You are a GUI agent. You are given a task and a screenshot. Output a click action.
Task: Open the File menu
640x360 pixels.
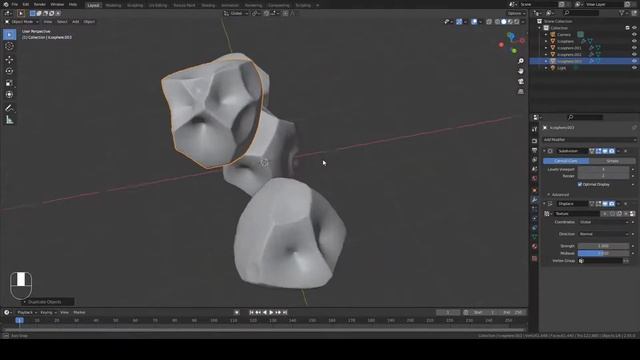15,4
